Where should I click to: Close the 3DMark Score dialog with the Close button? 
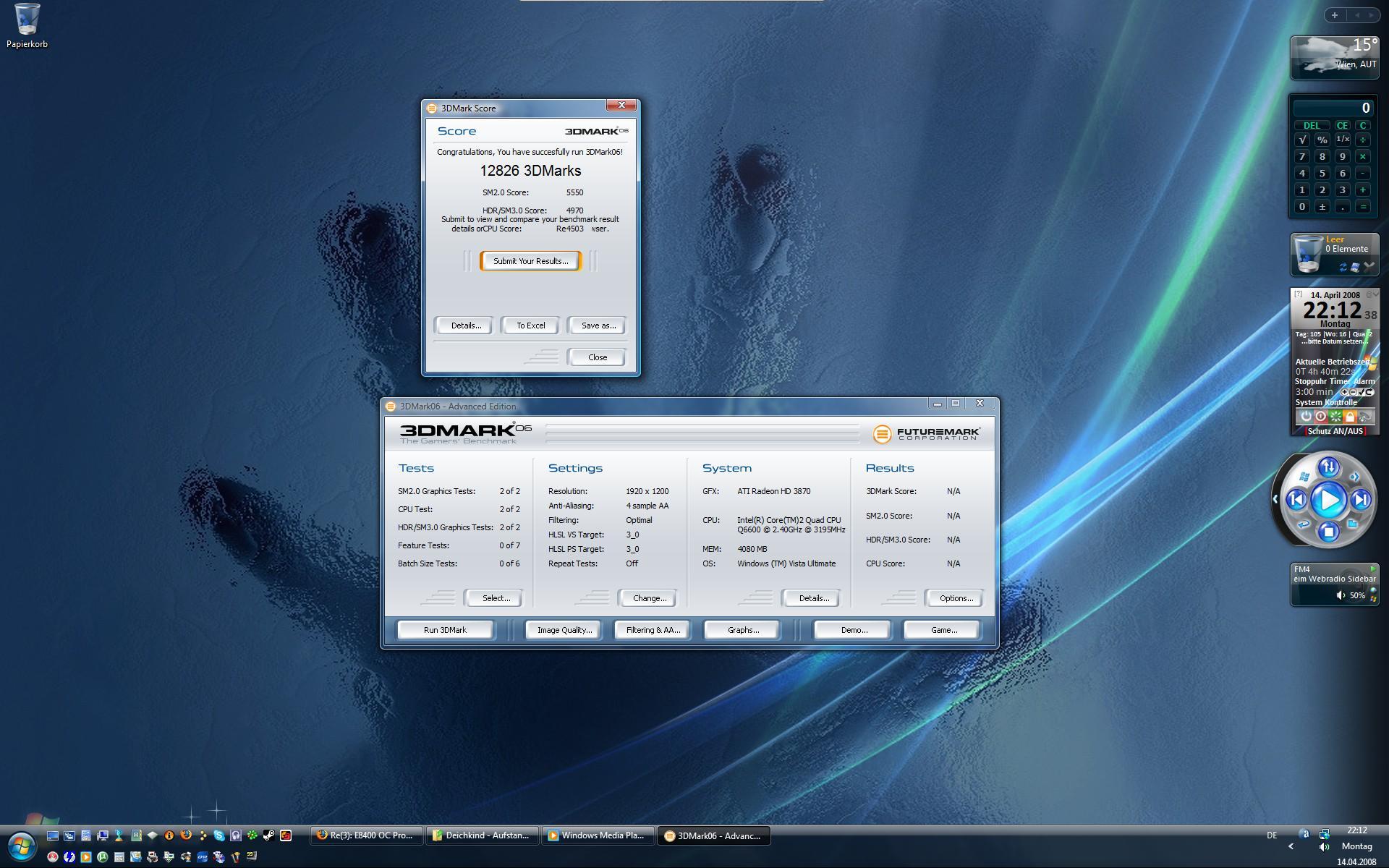598,357
